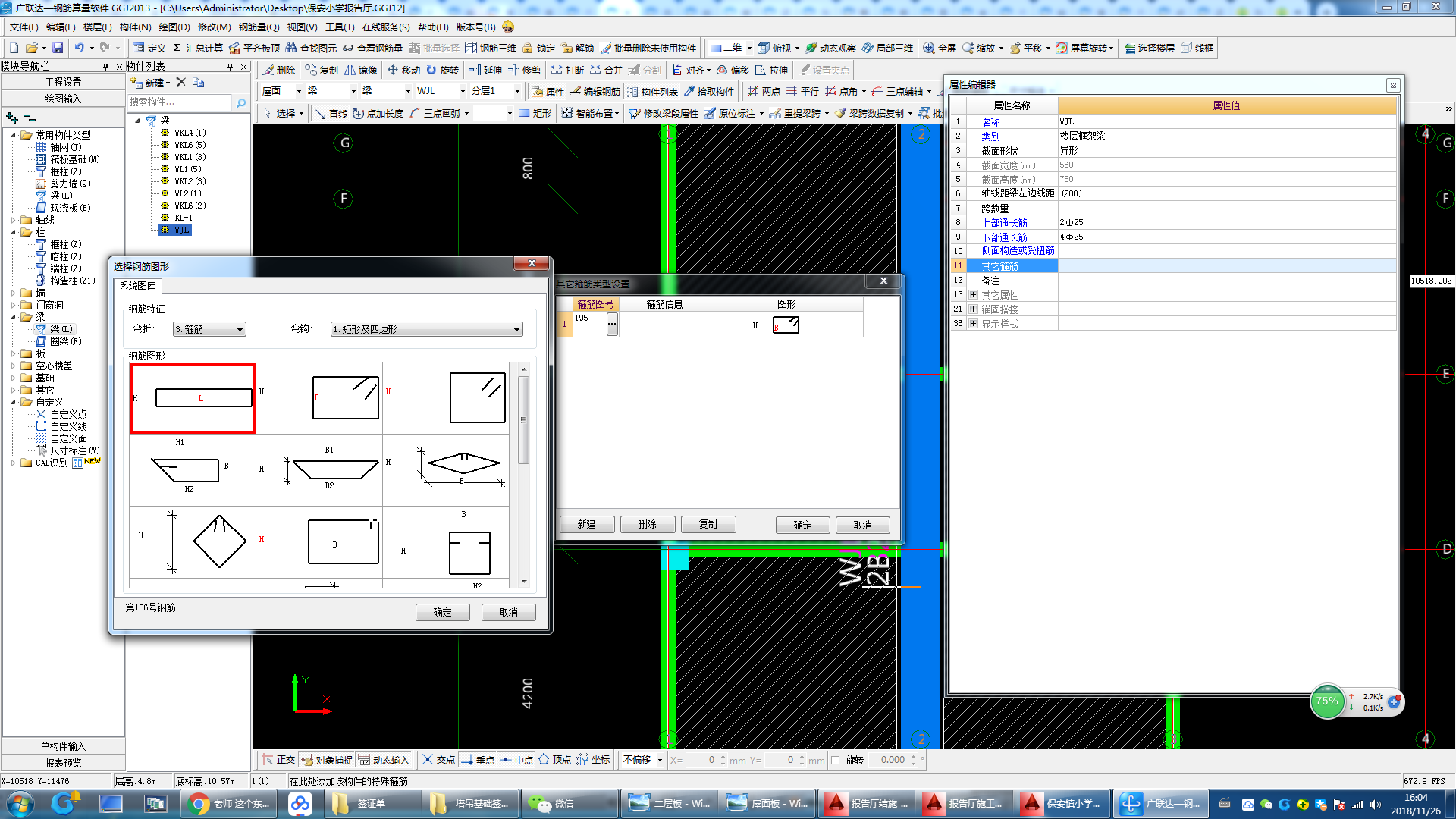Toggle 坐标 coordinate snap
Screen dimensions: 1456x819
pos(593,760)
